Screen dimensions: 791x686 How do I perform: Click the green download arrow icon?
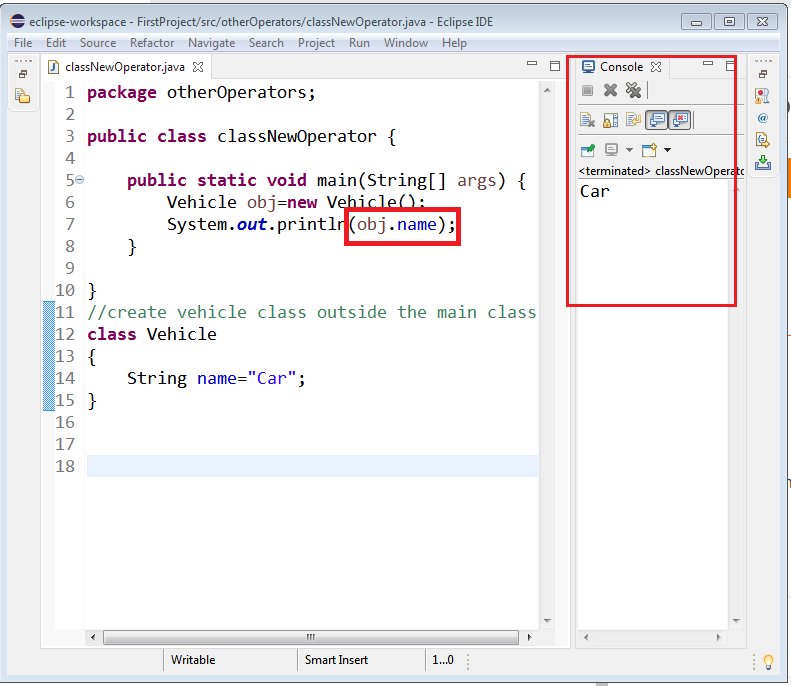[x=763, y=162]
